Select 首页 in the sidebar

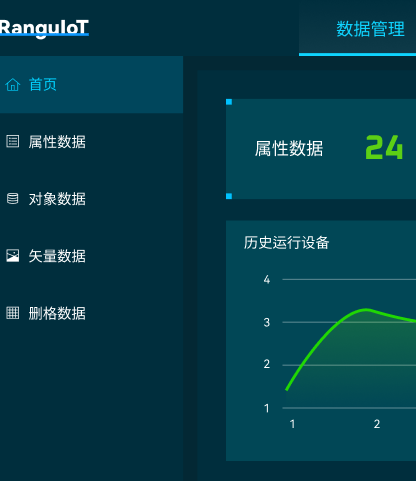tap(91, 85)
